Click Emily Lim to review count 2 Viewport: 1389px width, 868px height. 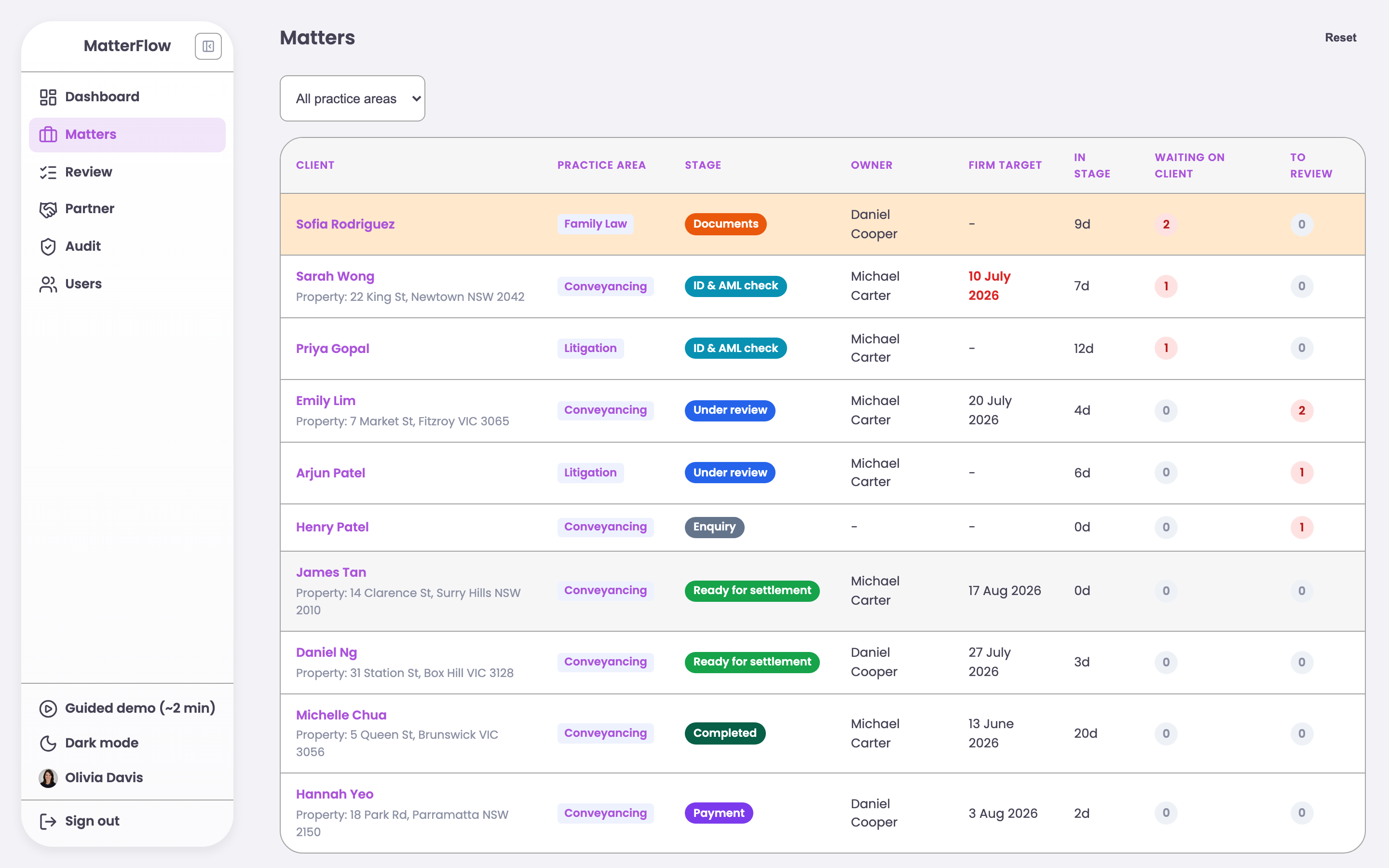click(1301, 410)
